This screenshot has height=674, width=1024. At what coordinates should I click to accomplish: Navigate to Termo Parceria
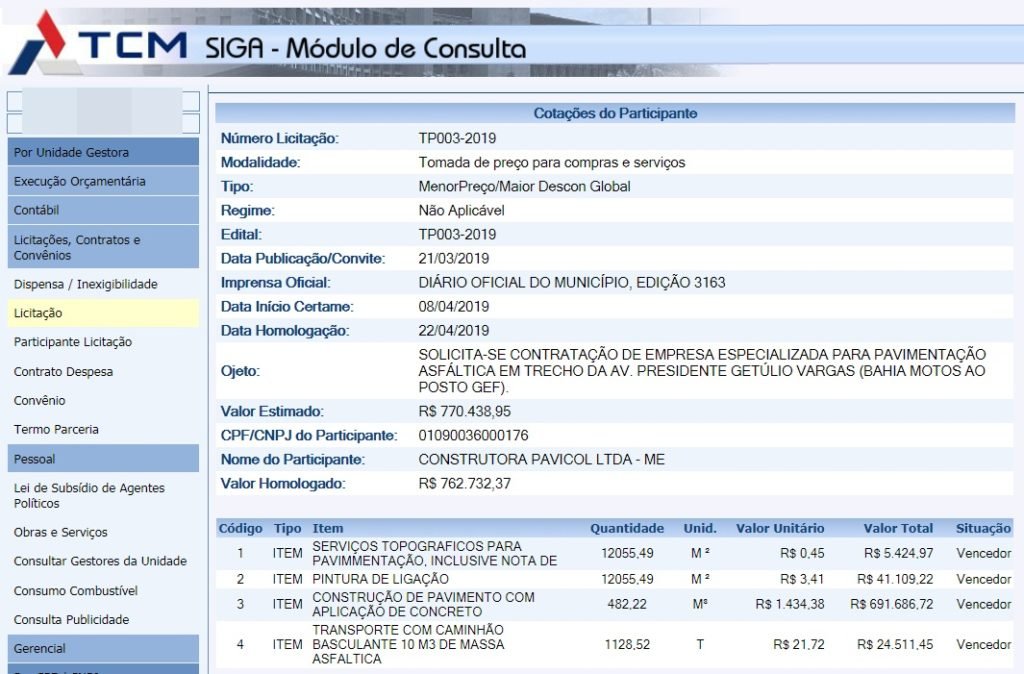click(56, 429)
